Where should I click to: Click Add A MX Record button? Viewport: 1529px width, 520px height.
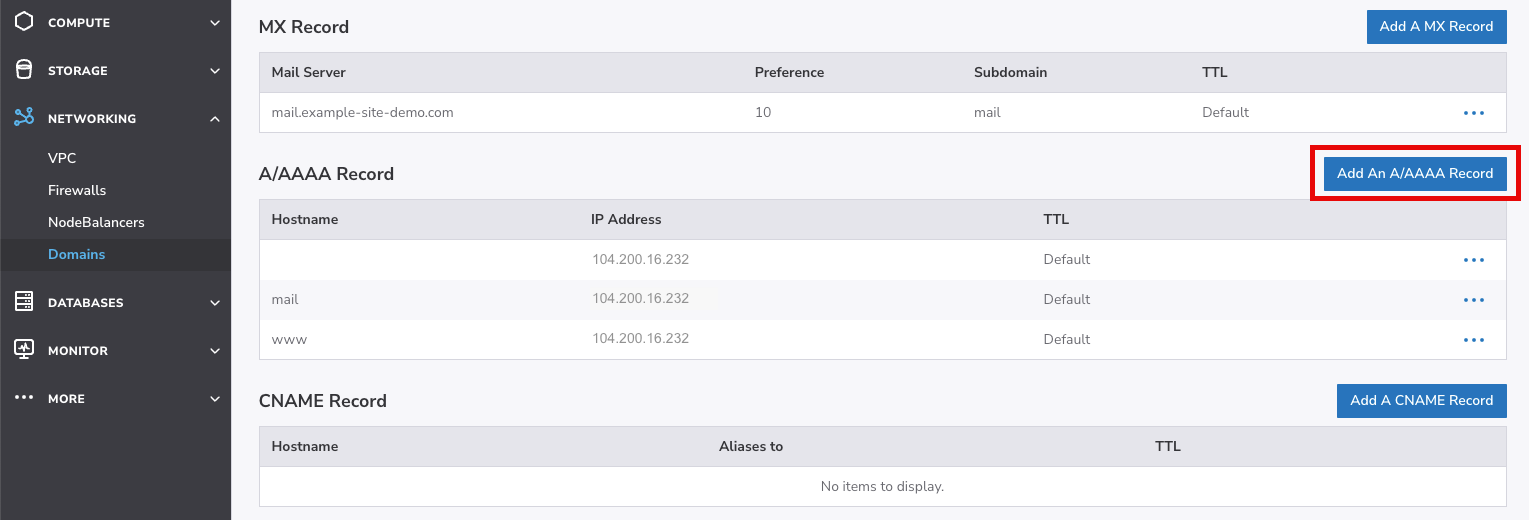tap(1436, 27)
